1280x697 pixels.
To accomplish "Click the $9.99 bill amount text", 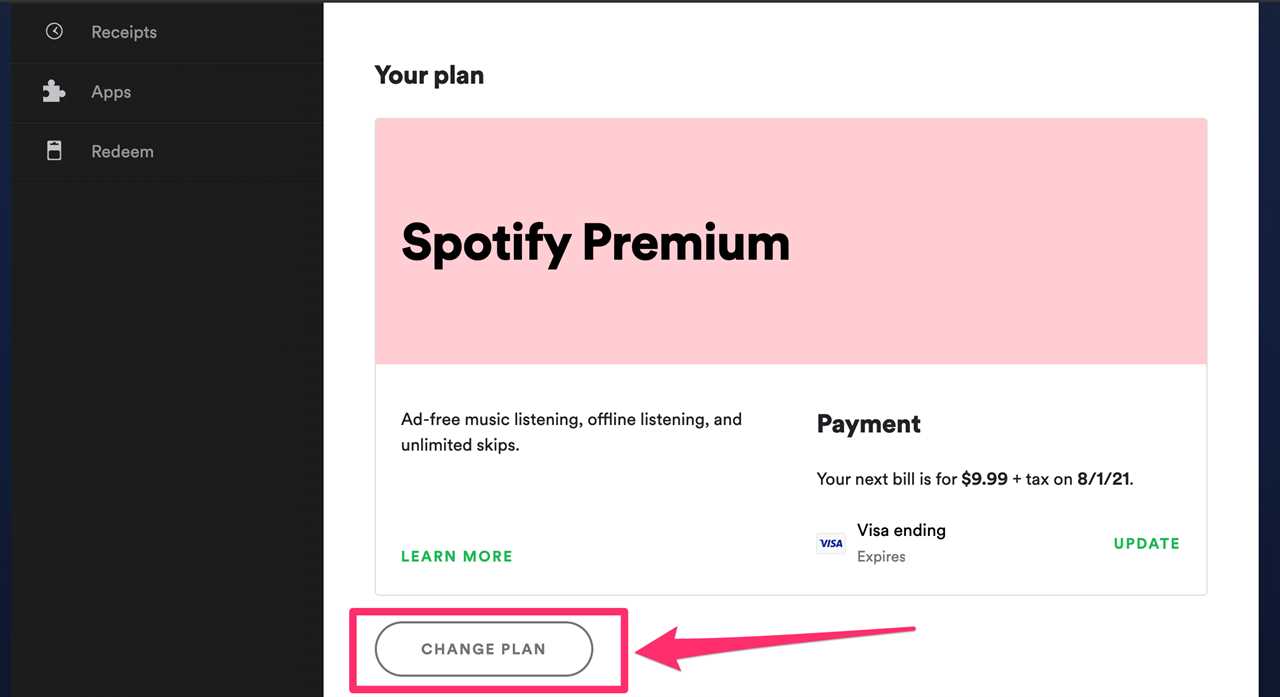I will 983,479.
